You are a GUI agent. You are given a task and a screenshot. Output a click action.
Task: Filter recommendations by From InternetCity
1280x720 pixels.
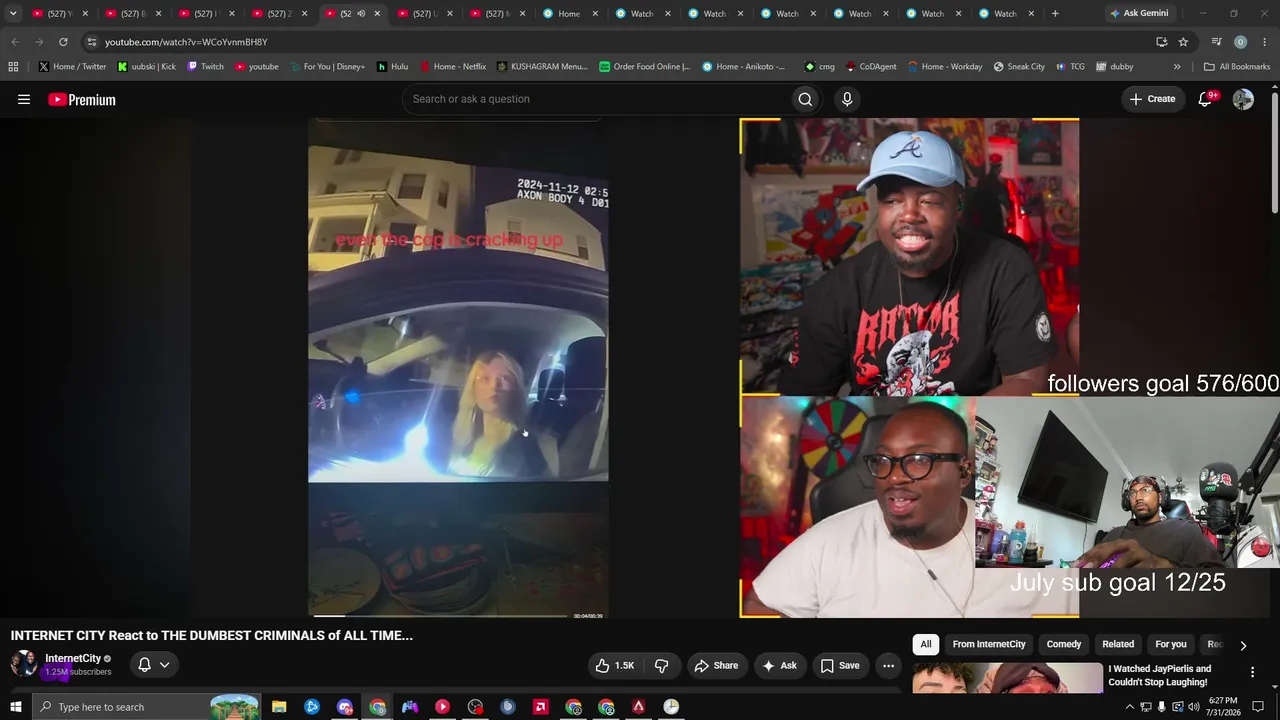pyautogui.click(x=989, y=645)
